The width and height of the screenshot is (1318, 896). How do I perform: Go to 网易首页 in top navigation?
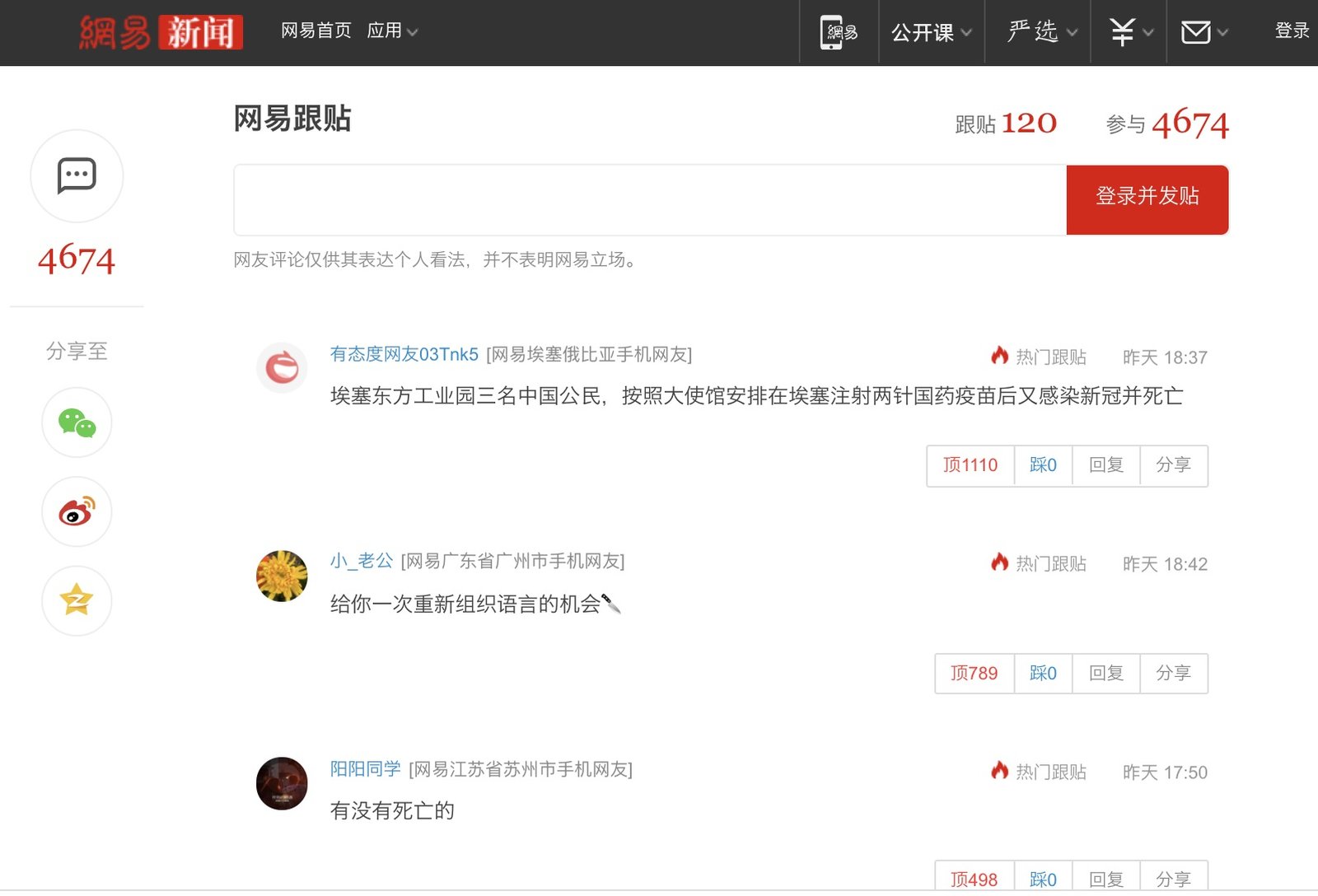(315, 31)
